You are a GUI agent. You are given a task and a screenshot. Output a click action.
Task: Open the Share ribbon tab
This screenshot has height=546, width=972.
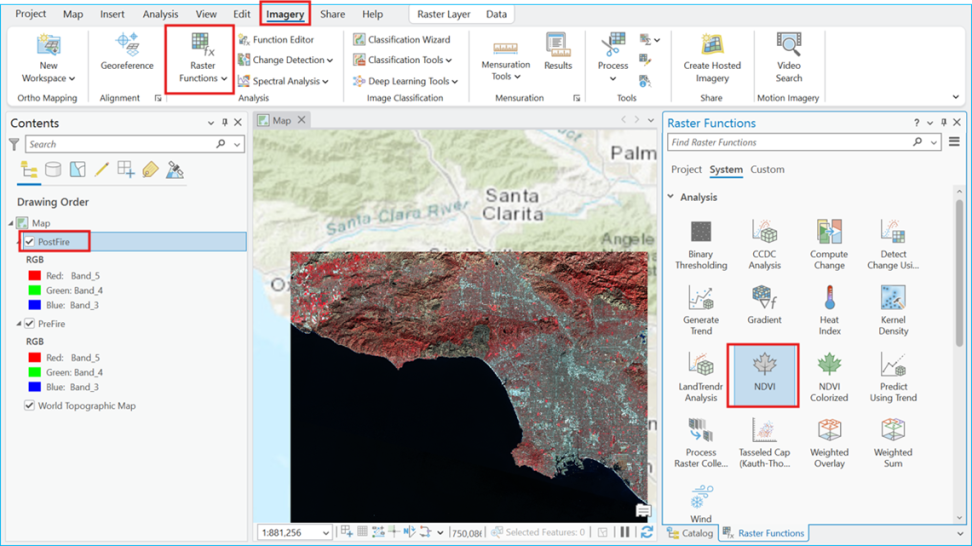click(332, 14)
